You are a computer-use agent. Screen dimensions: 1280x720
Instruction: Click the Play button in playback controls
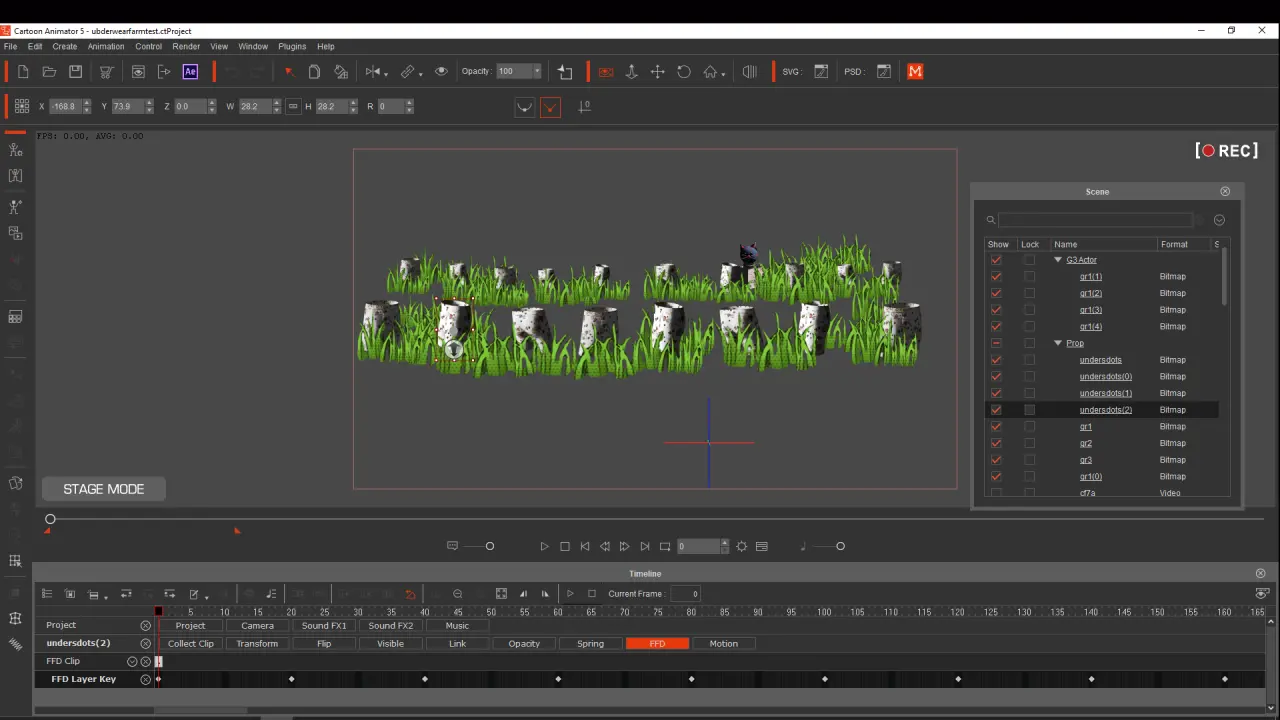click(x=544, y=546)
